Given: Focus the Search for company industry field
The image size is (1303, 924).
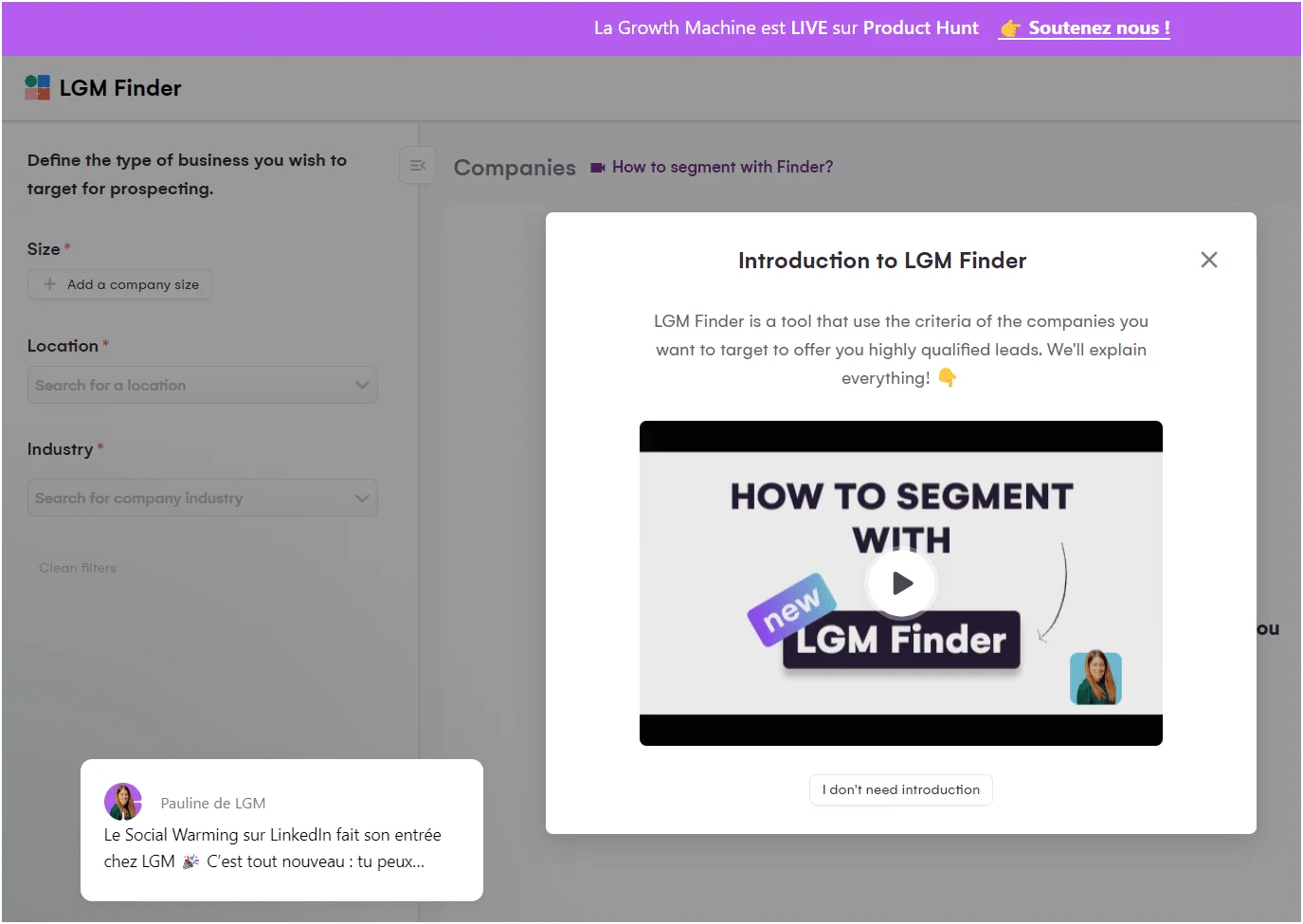Looking at the screenshot, I should coord(203,498).
